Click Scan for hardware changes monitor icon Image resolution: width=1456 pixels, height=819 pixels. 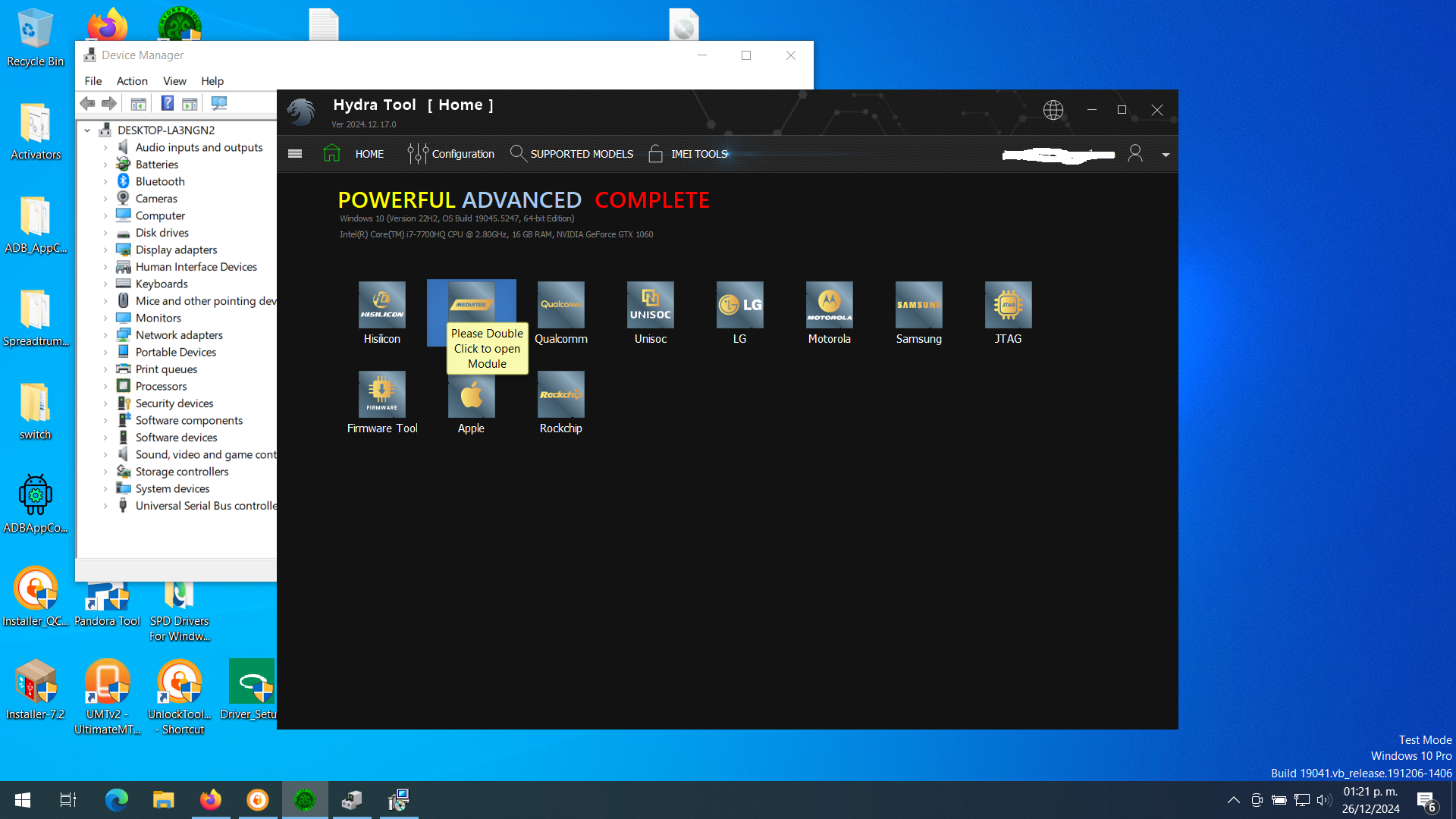click(219, 103)
